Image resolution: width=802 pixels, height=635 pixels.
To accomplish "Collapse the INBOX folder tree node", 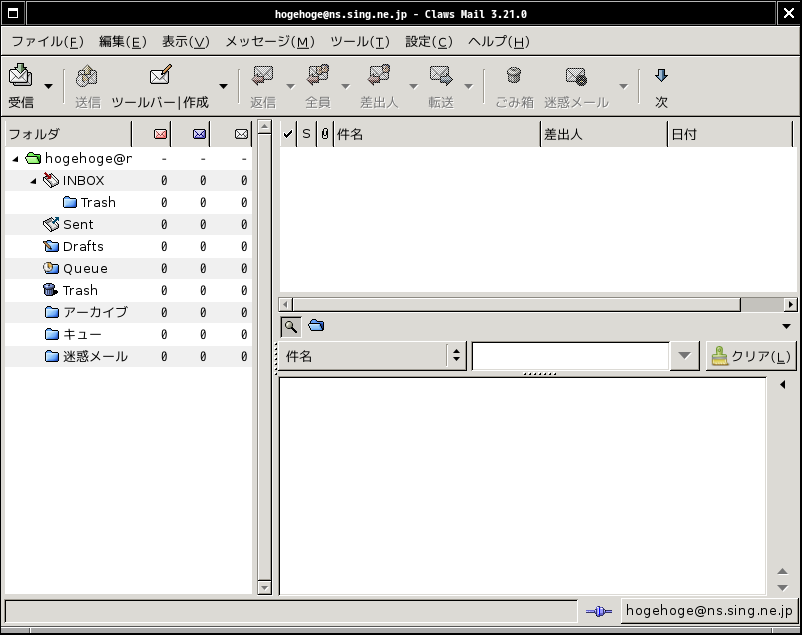I will point(33,181).
